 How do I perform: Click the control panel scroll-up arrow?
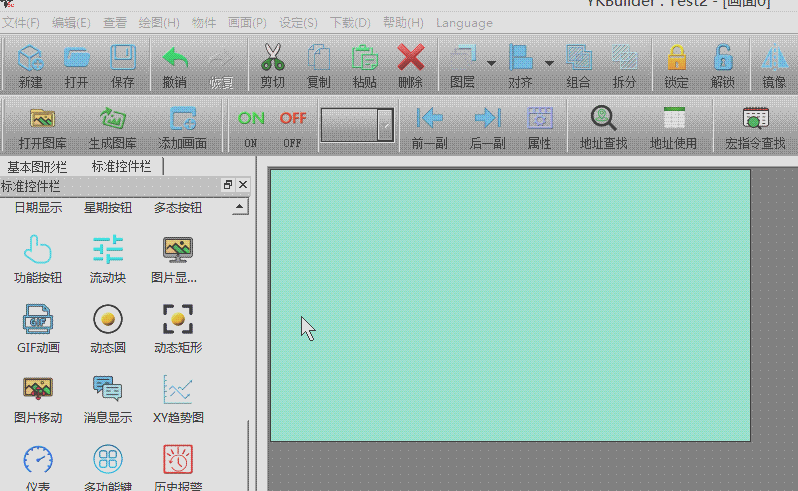click(239, 208)
